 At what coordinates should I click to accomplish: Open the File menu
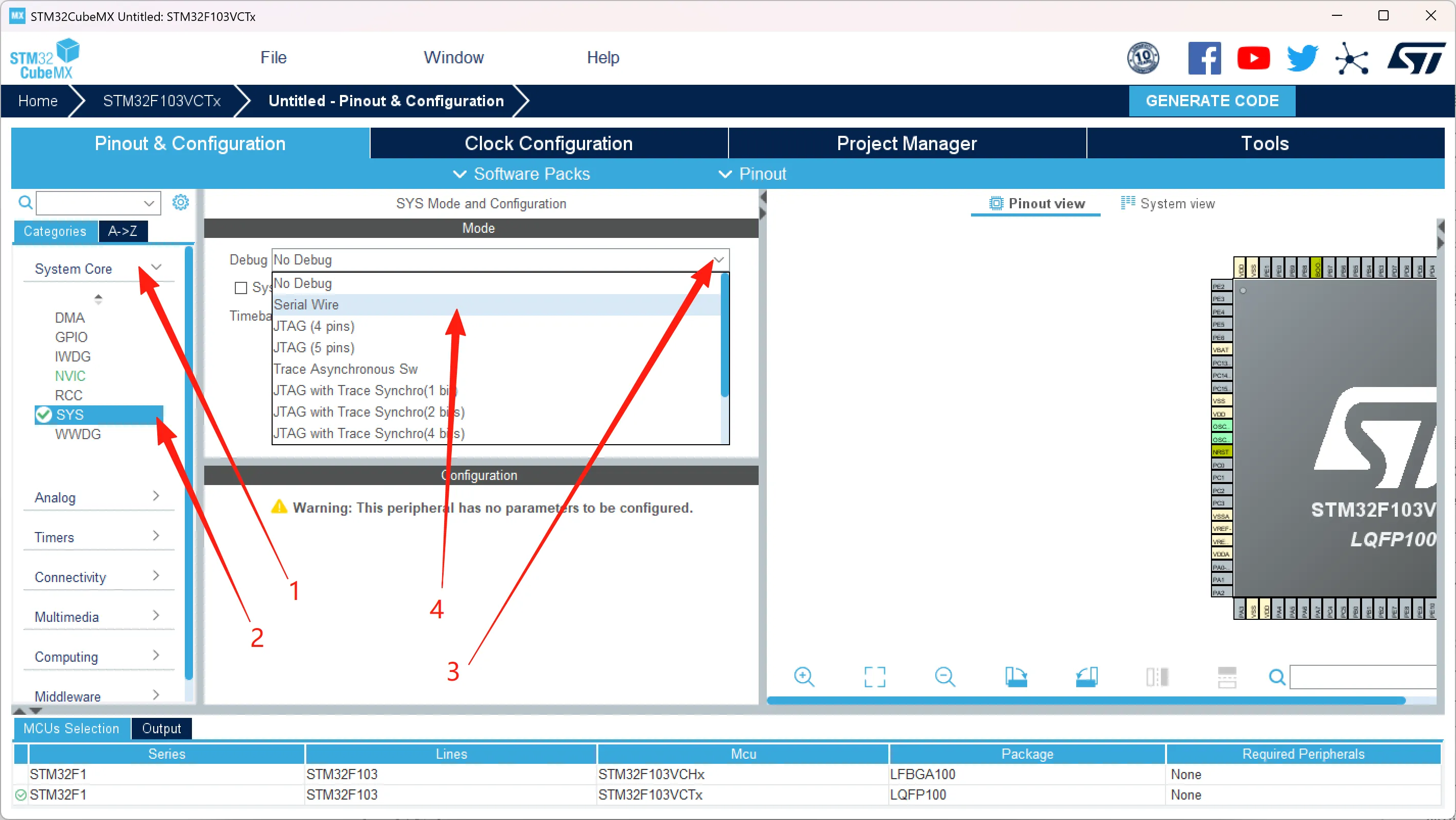[273, 57]
